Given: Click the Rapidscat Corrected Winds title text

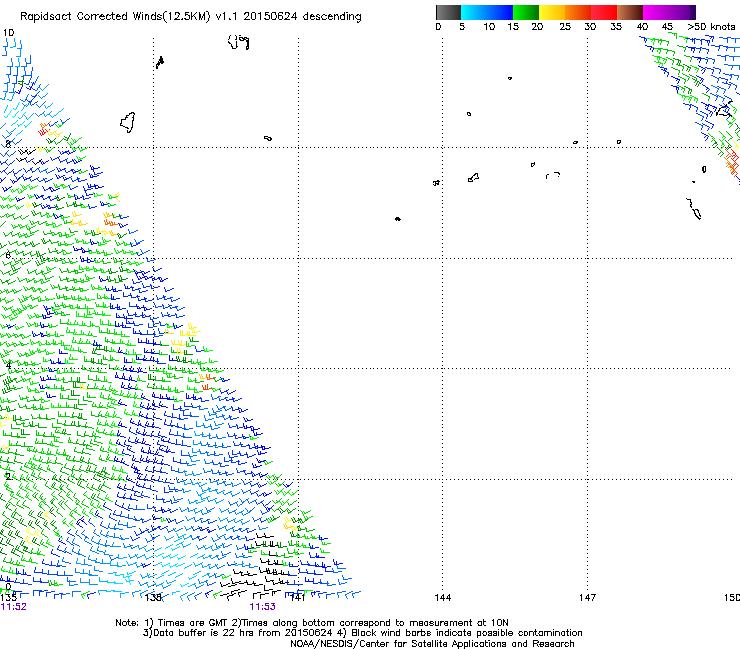Looking at the screenshot, I should (x=191, y=17).
